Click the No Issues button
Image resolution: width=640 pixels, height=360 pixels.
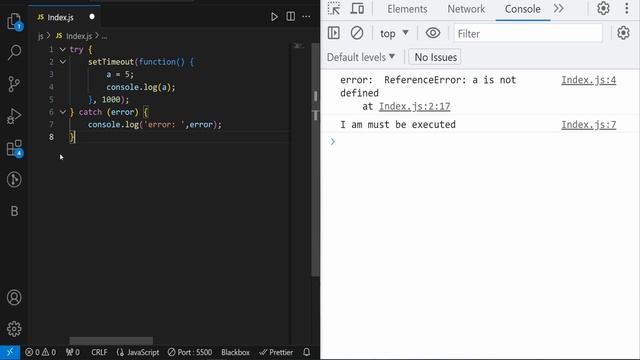click(x=435, y=57)
